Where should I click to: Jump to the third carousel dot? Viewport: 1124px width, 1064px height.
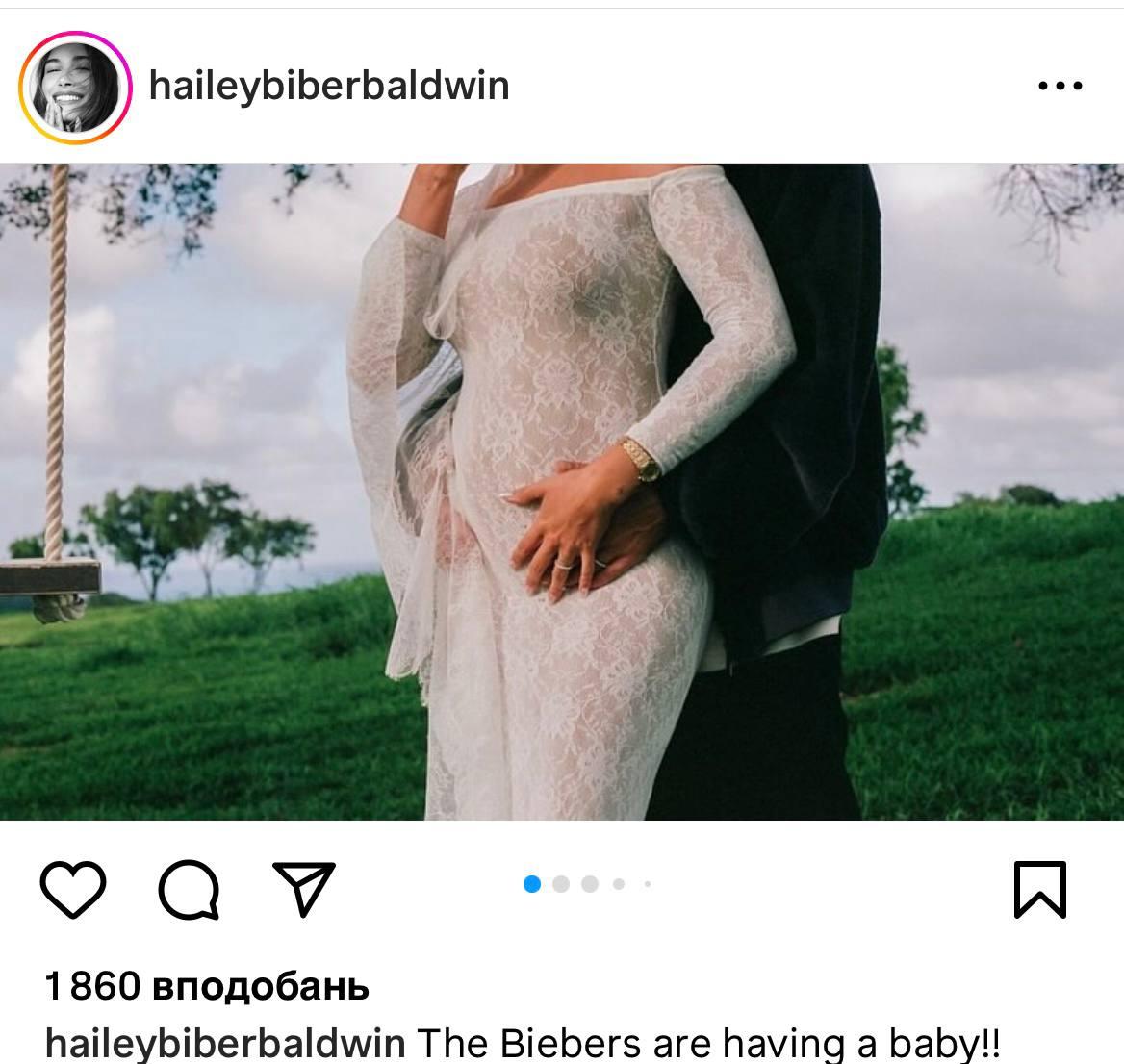[590, 884]
